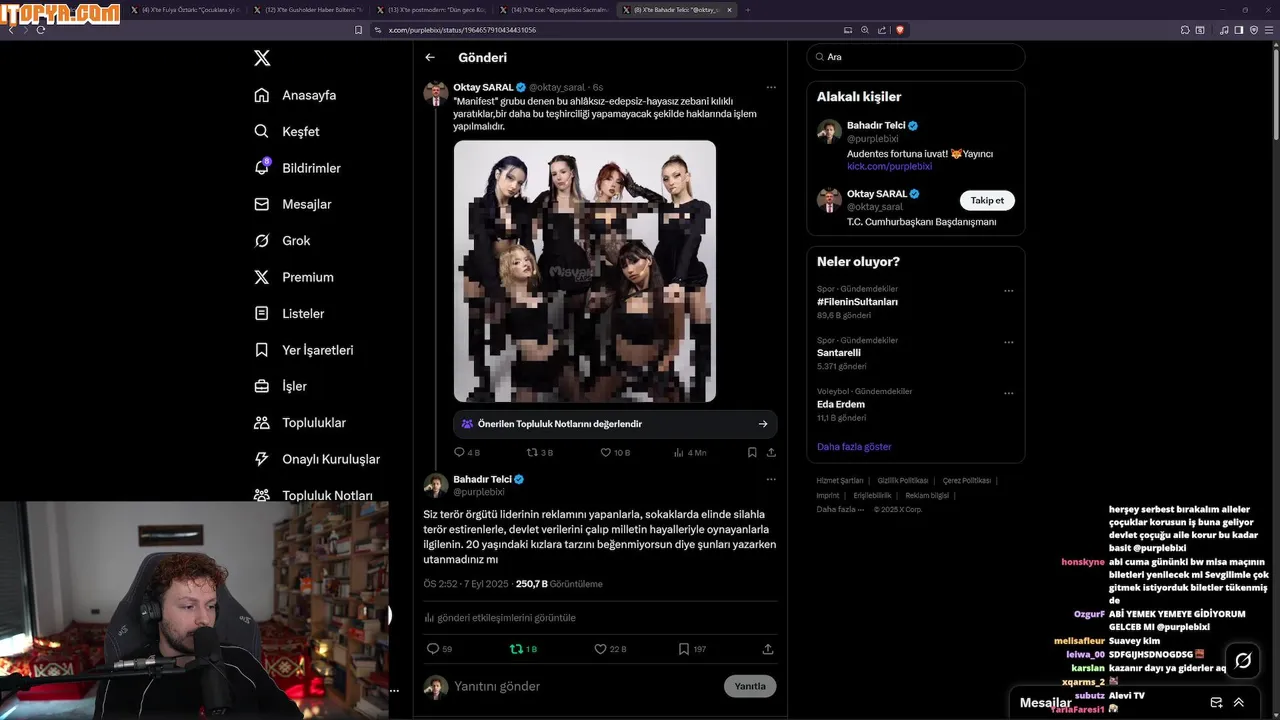
Task: Open options for Santarelli trend
Action: tap(1008, 342)
